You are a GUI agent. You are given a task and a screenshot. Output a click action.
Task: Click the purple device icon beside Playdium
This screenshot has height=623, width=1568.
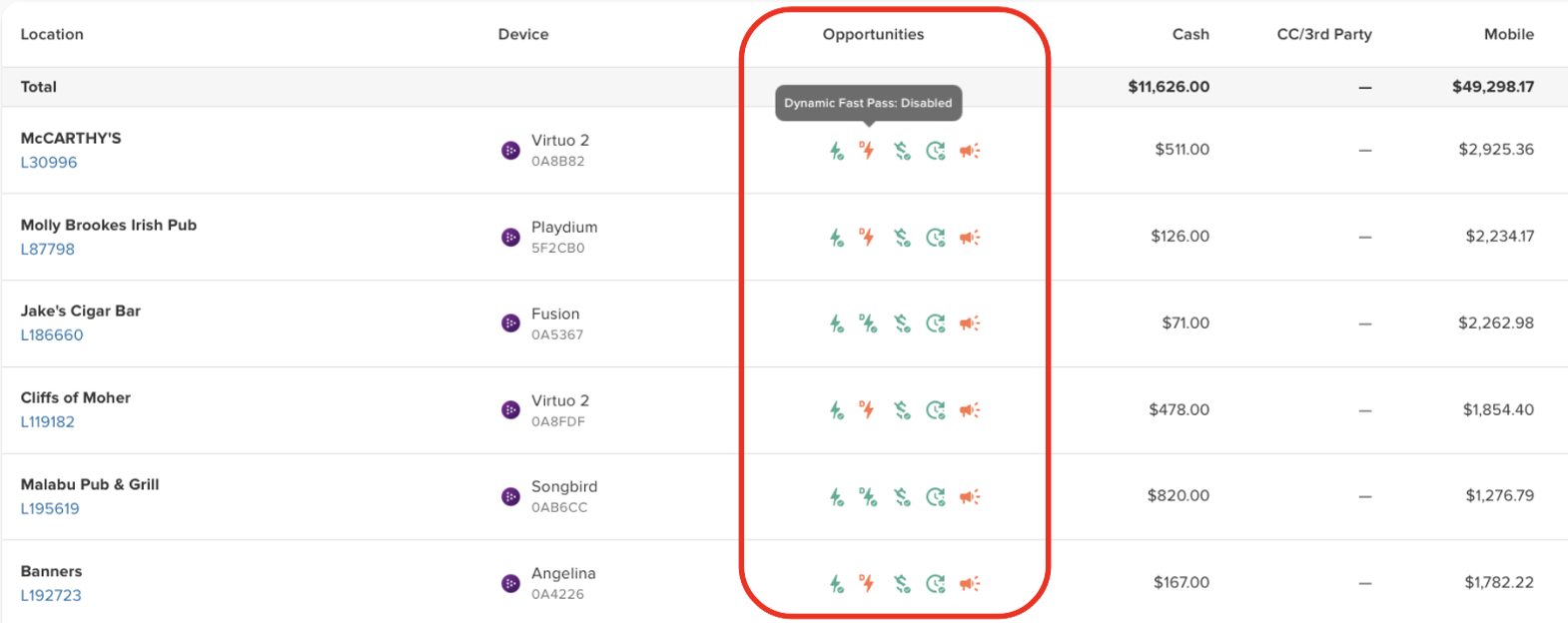[x=510, y=238]
